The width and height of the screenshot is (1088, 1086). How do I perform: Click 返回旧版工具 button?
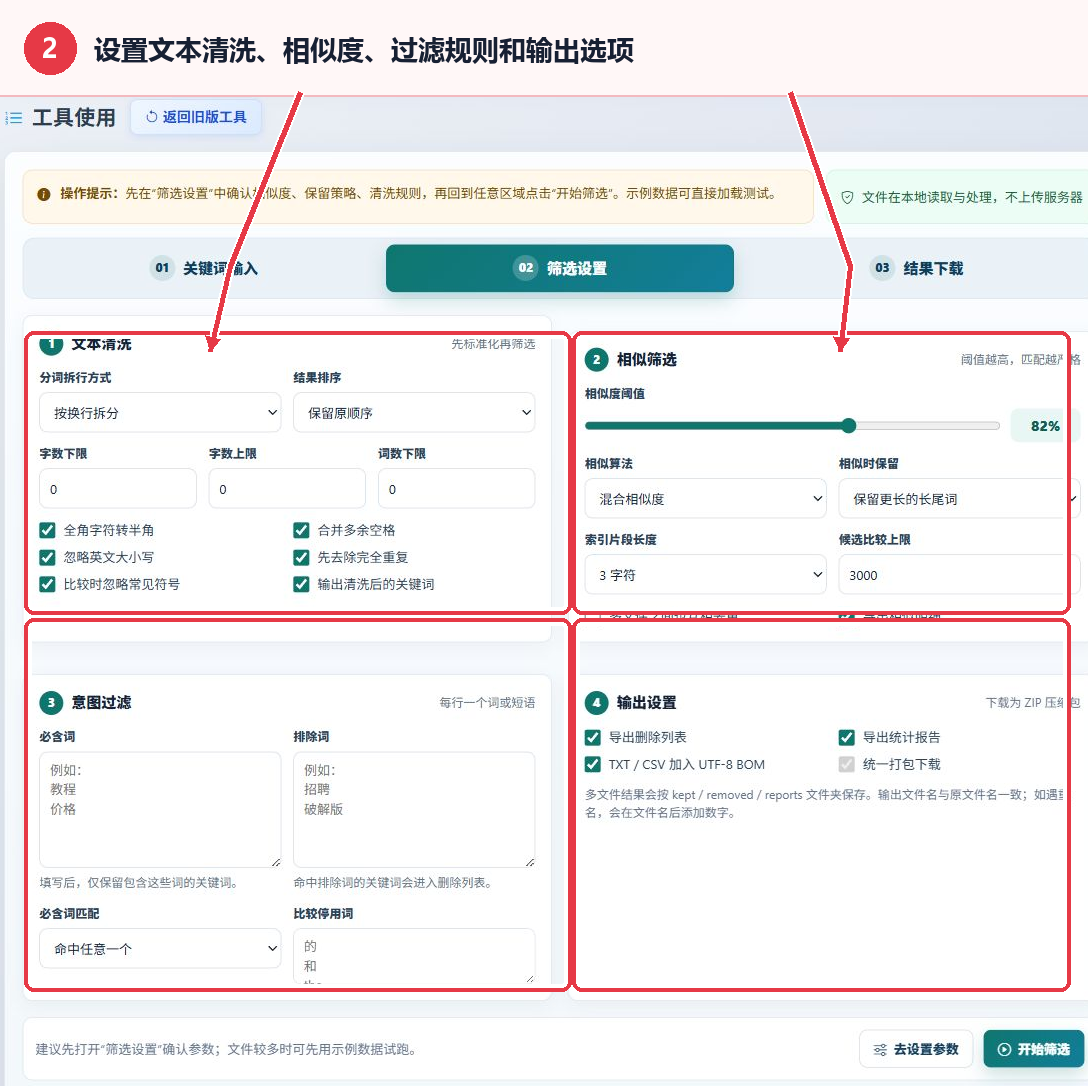pos(196,117)
